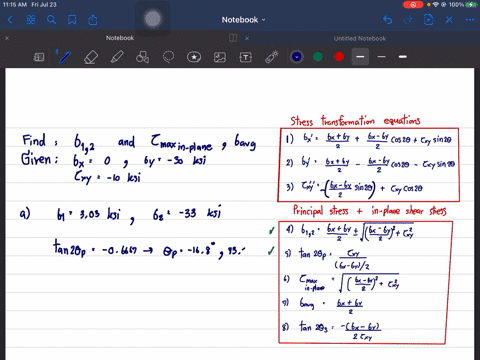Select the Lasso tool
The image size is (480, 360).
point(168,57)
